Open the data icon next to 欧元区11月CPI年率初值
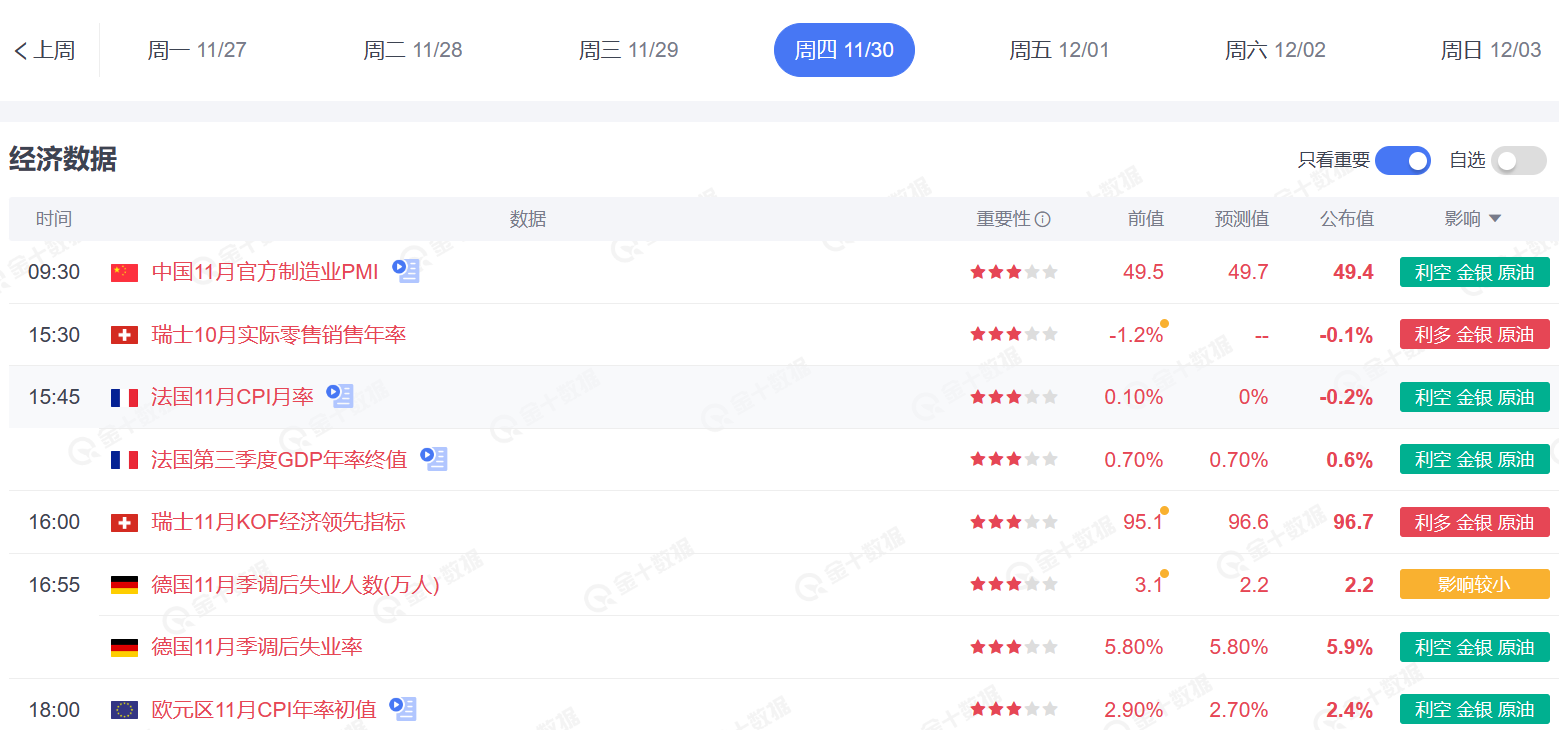 coord(404,709)
